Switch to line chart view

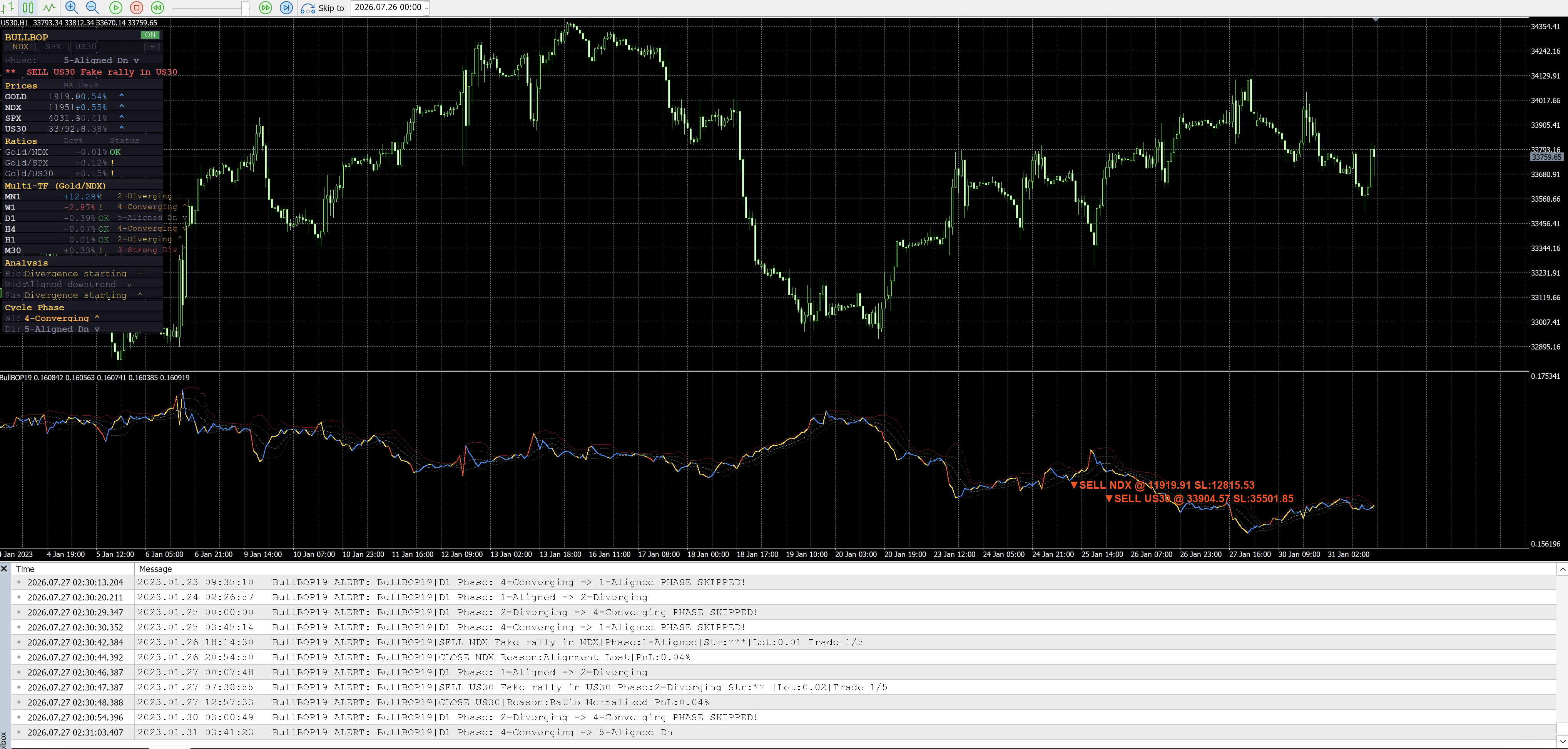[49, 7]
